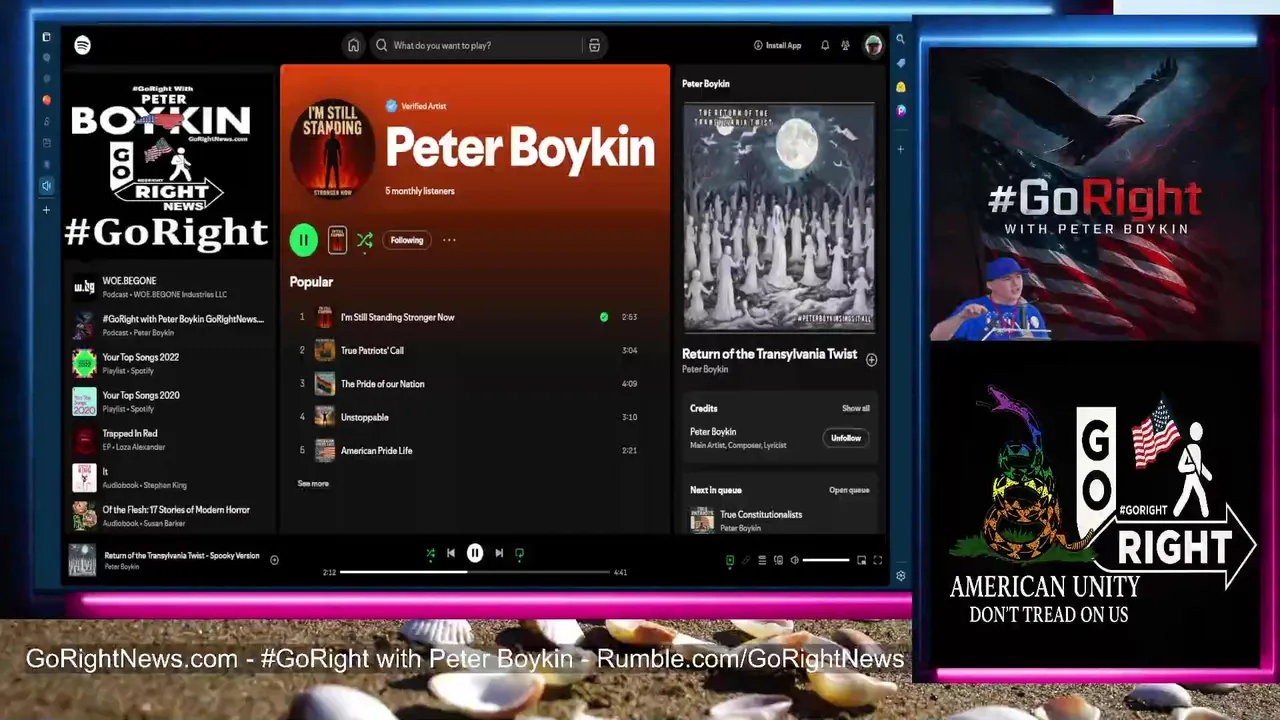Click browser sidebar tabs icon at top

[x=46, y=37]
